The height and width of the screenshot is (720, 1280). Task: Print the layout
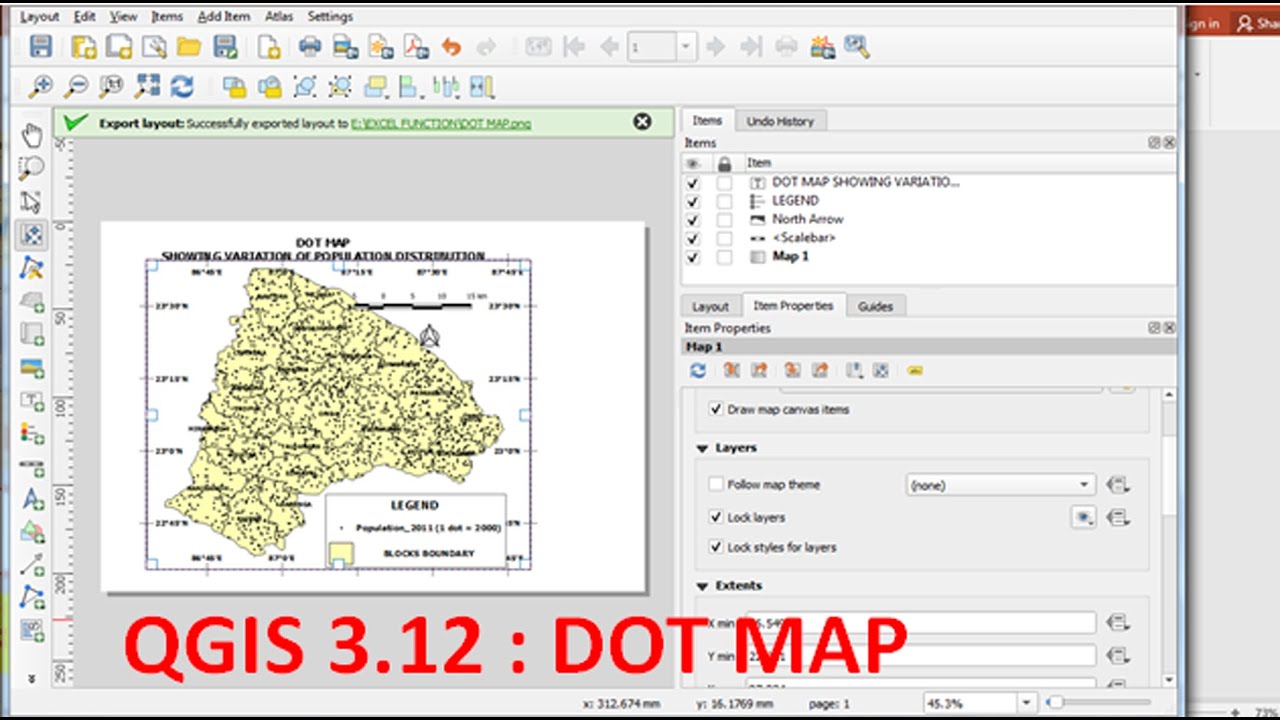[x=310, y=47]
